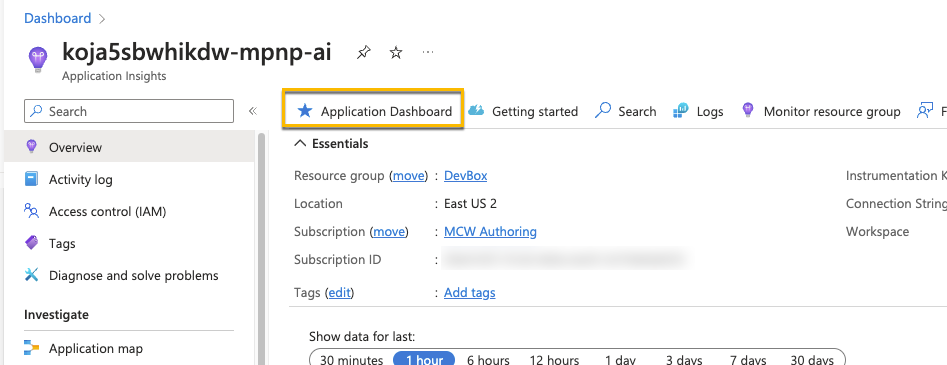This screenshot has width=947, height=365.
Task: Click the Getting started cloud icon
Action: click(477, 111)
